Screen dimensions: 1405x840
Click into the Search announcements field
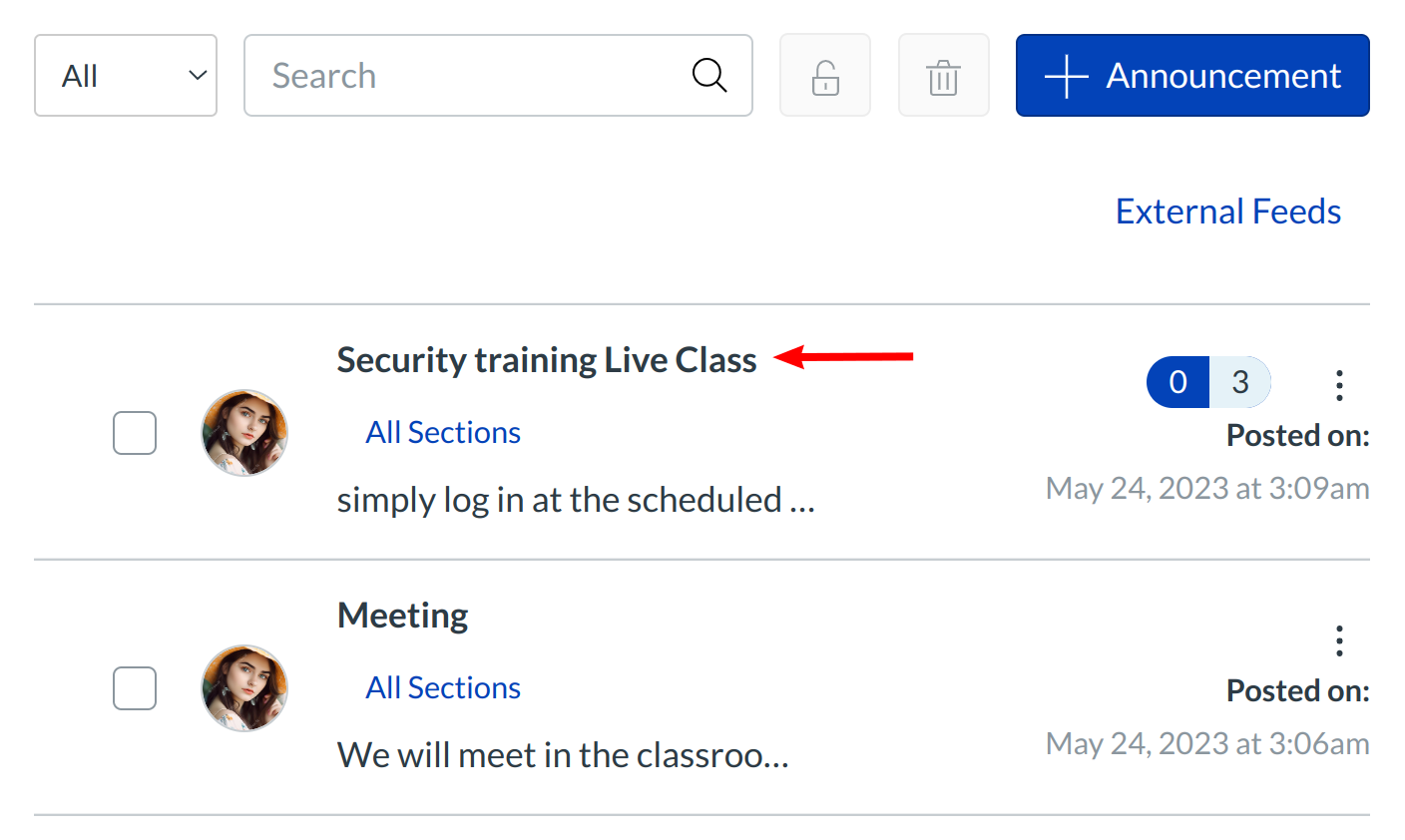[x=469, y=76]
